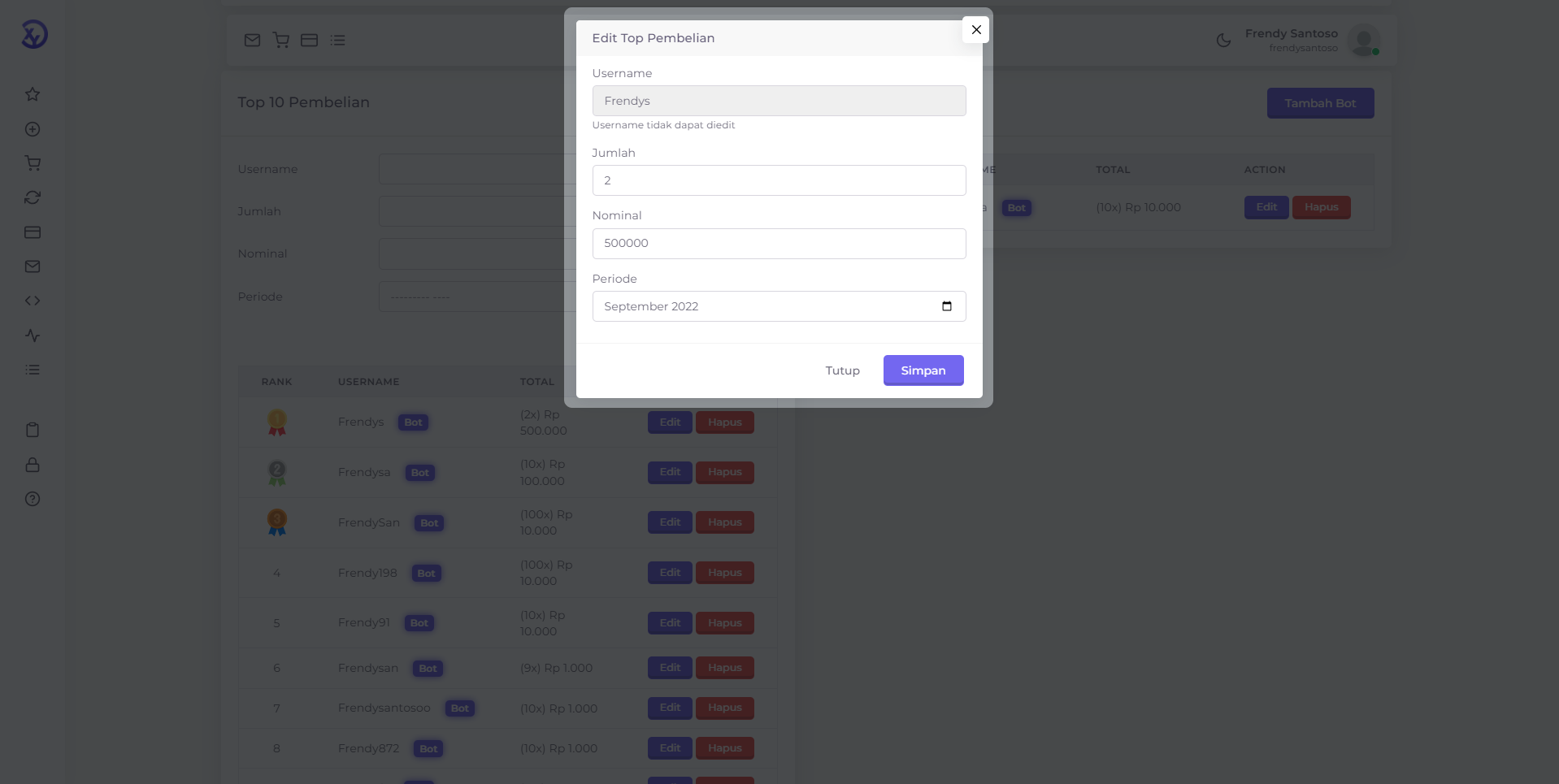Click the Periode field September 2022

tap(779, 306)
